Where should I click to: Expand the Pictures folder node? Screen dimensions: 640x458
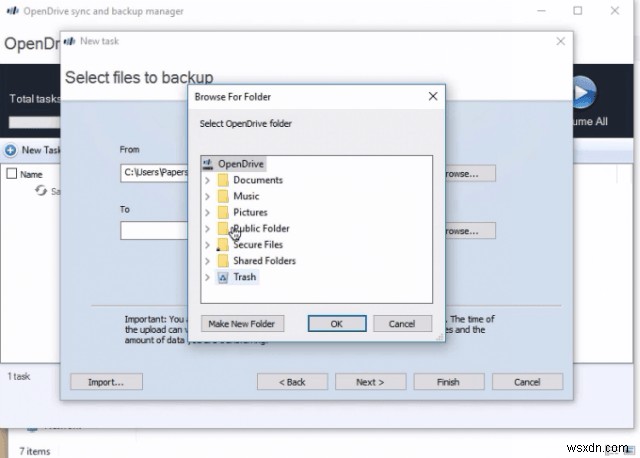coord(207,212)
